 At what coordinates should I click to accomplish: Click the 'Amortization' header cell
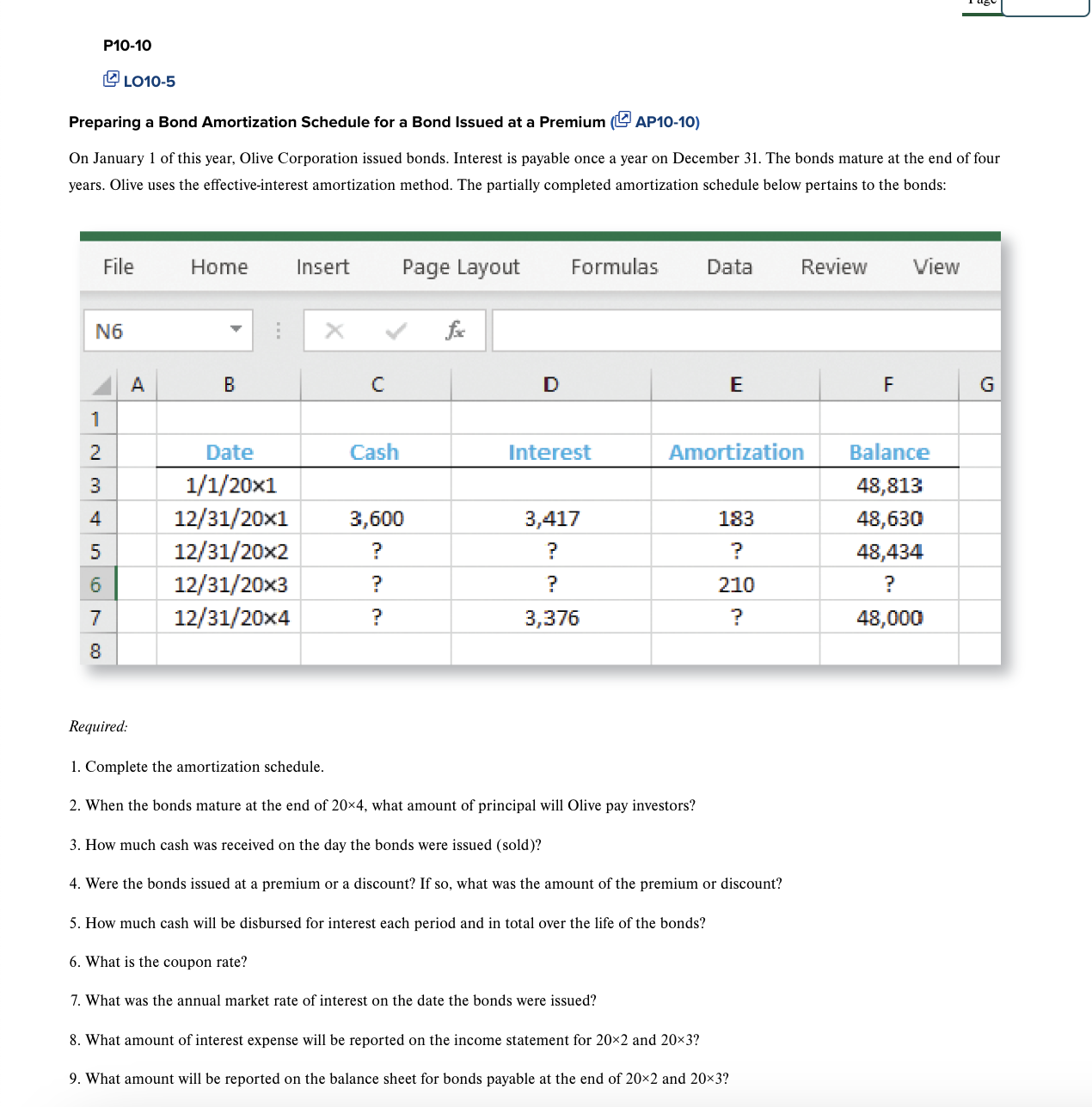(x=735, y=452)
